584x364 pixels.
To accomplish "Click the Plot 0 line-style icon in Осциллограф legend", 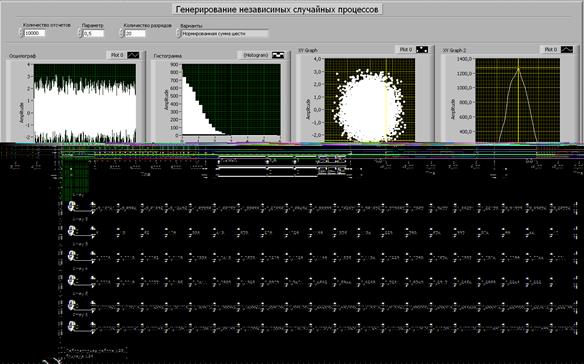I will pos(133,55).
